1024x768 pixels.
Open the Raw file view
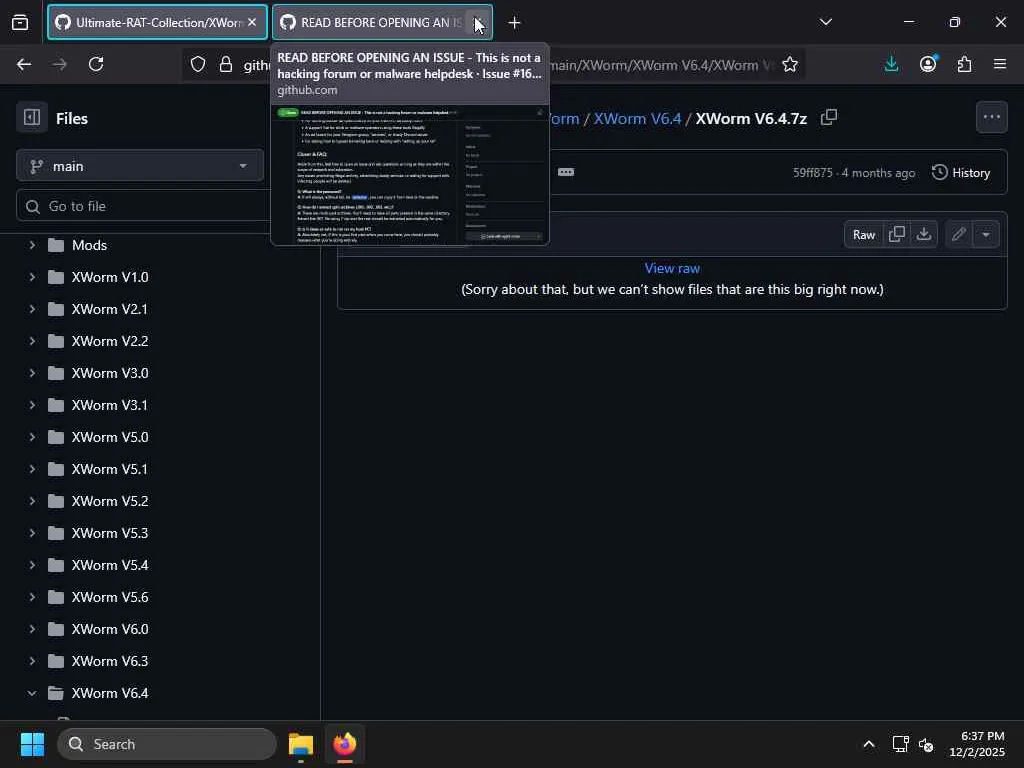pyautogui.click(x=863, y=234)
